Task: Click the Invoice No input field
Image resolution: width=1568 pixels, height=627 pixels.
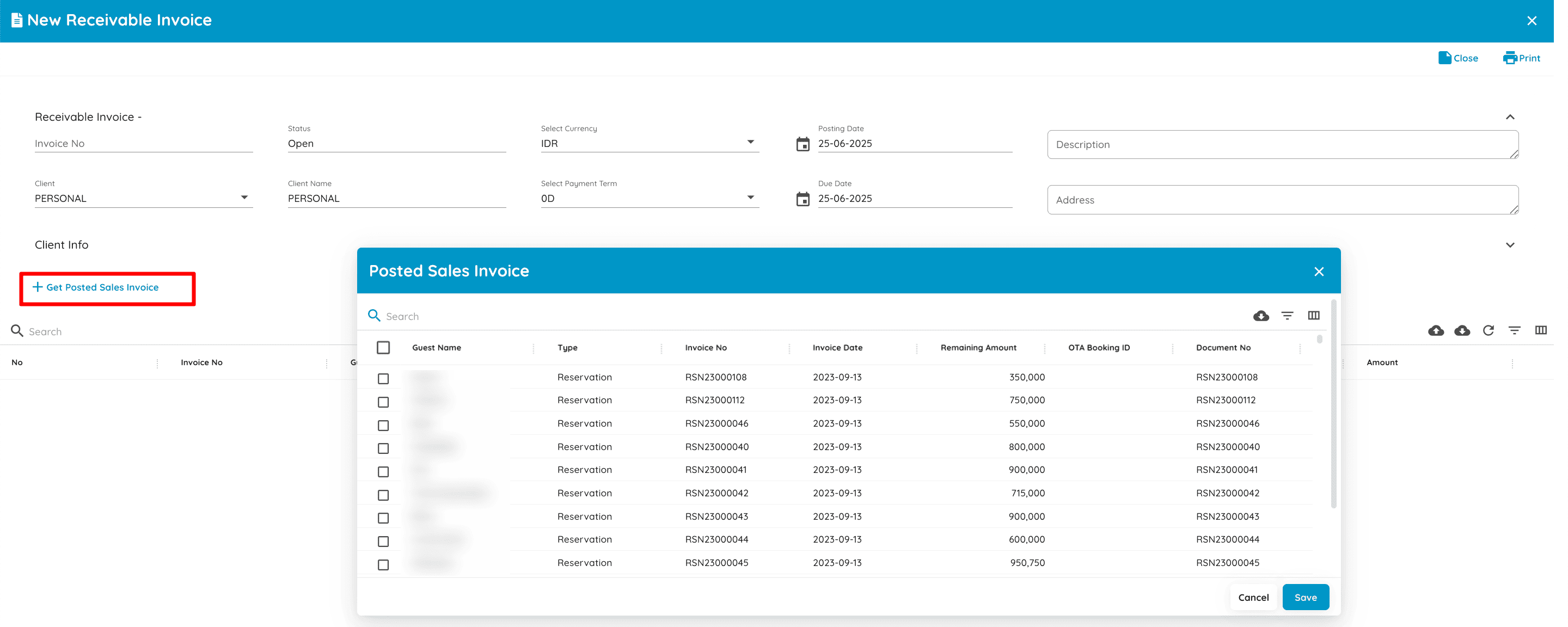Action: tap(143, 144)
